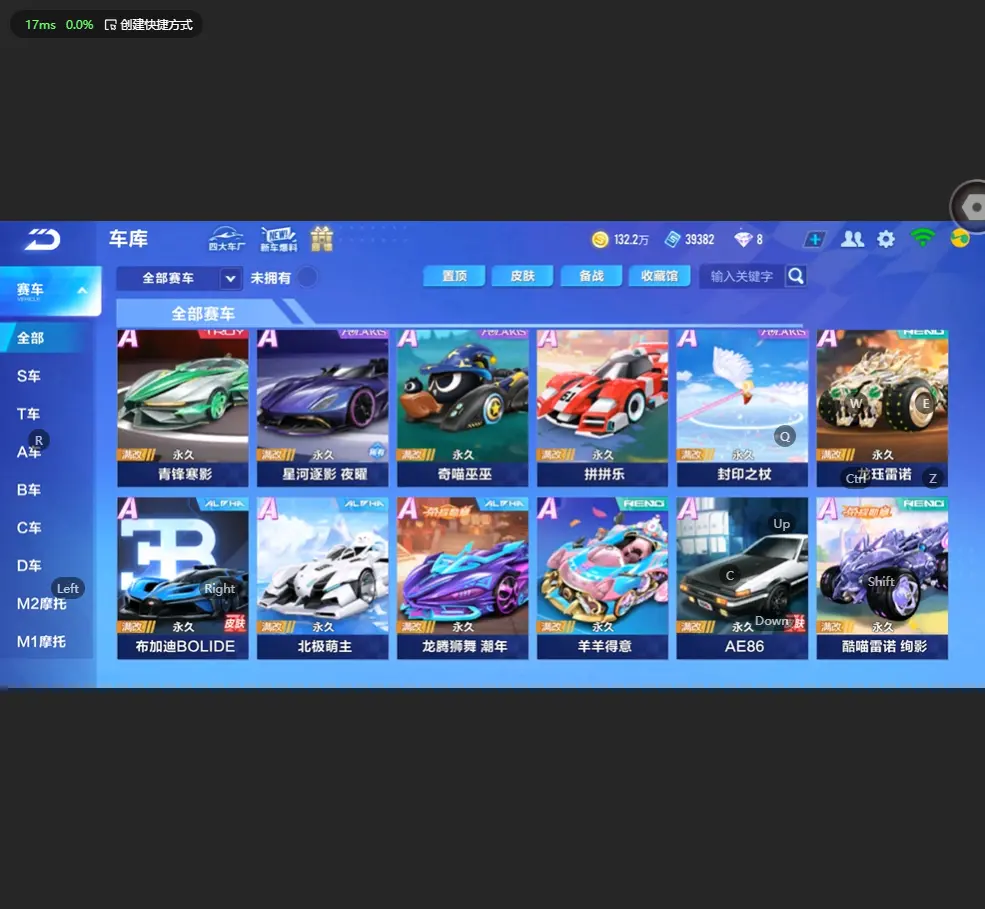The height and width of the screenshot is (909, 985).
Task: Open the friends icon
Action: [x=852, y=239]
